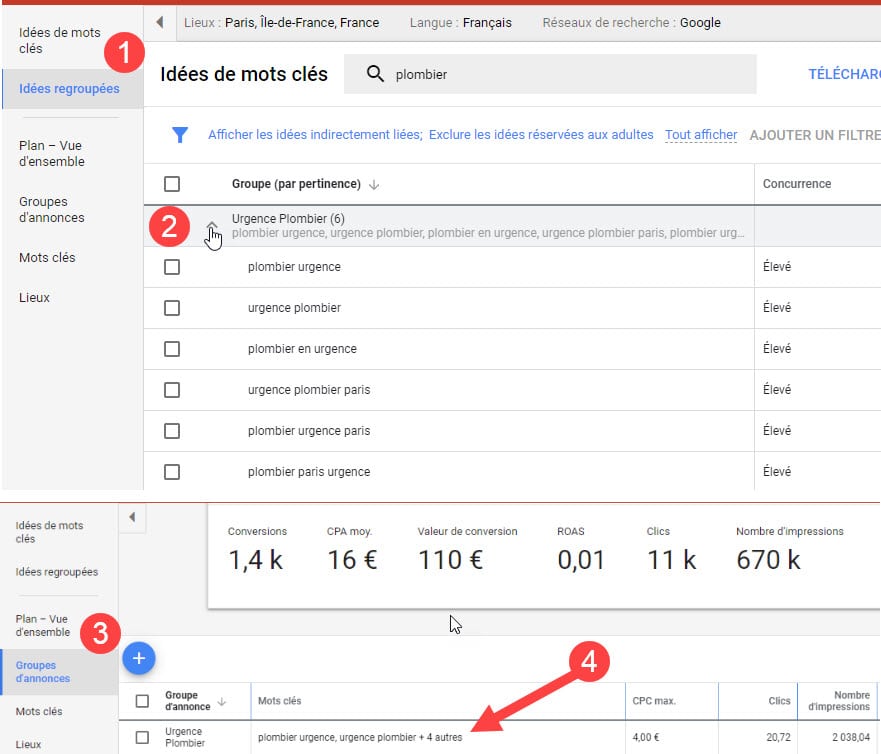The image size is (881, 754).
Task: Click the blue filter funnel icon
Action: click(180, 135)
